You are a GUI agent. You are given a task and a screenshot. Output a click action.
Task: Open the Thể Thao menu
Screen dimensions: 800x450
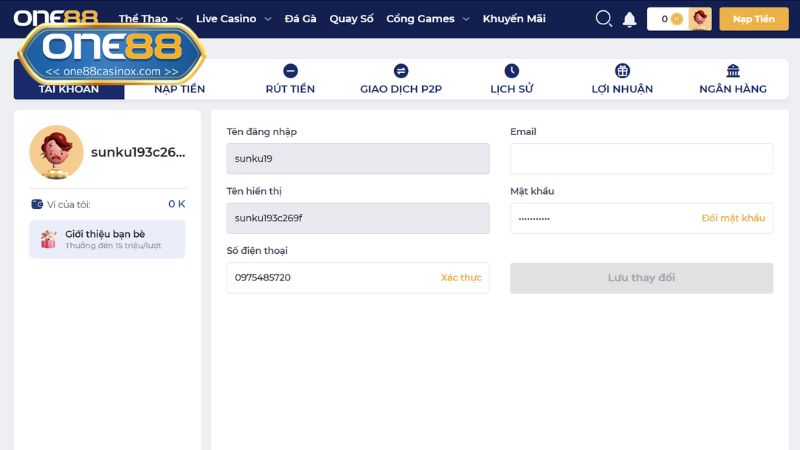coord(143,18)
